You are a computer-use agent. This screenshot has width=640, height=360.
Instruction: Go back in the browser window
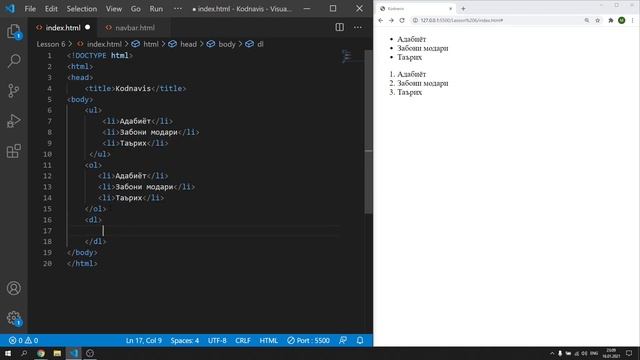[380, 20]
